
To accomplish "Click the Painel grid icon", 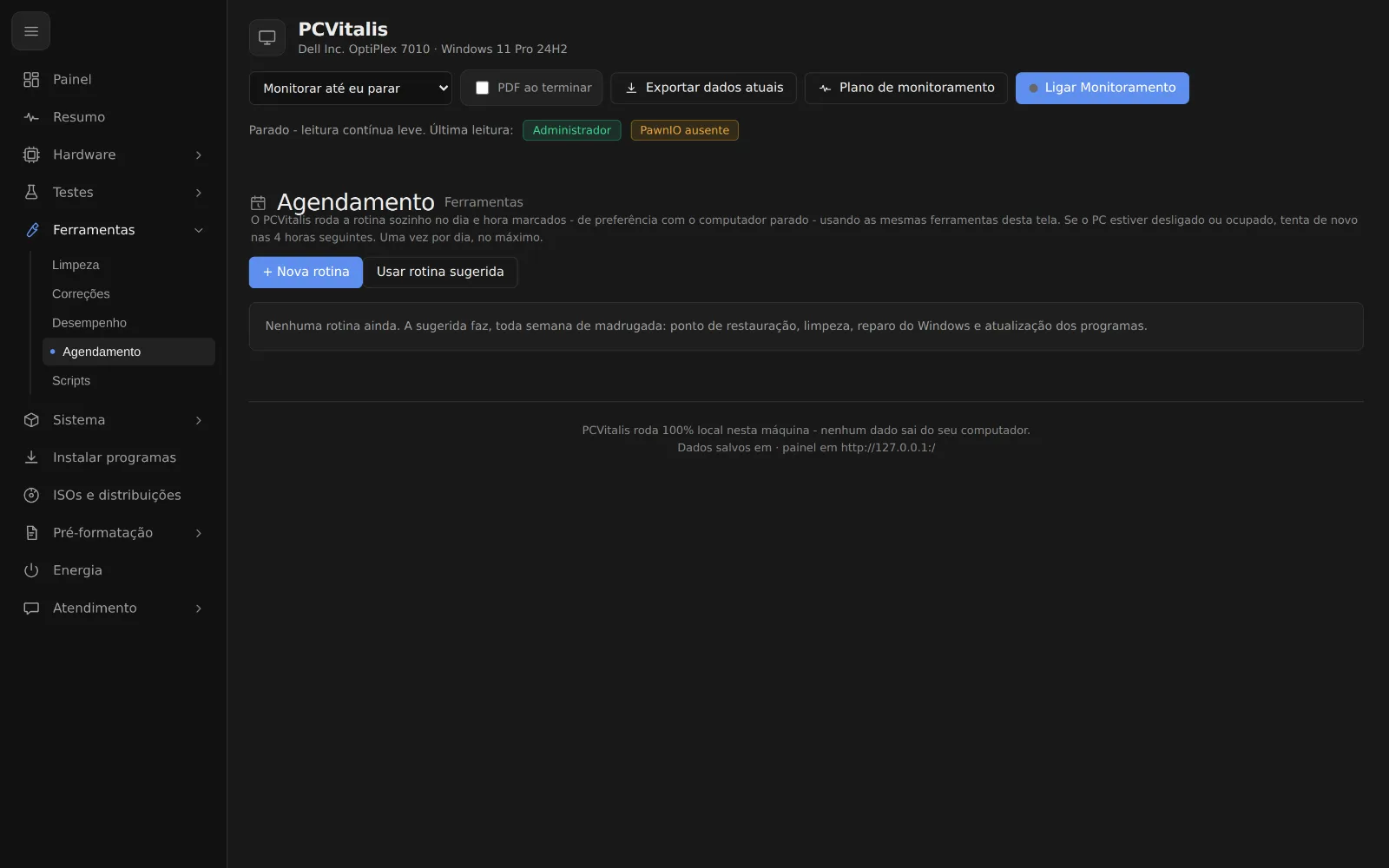I will 31,80.
